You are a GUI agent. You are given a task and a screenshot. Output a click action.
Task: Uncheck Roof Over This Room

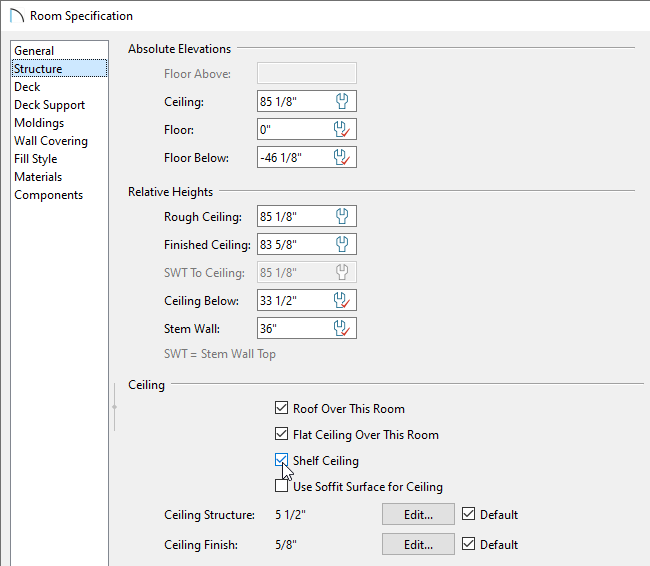[x=281, y=408]
